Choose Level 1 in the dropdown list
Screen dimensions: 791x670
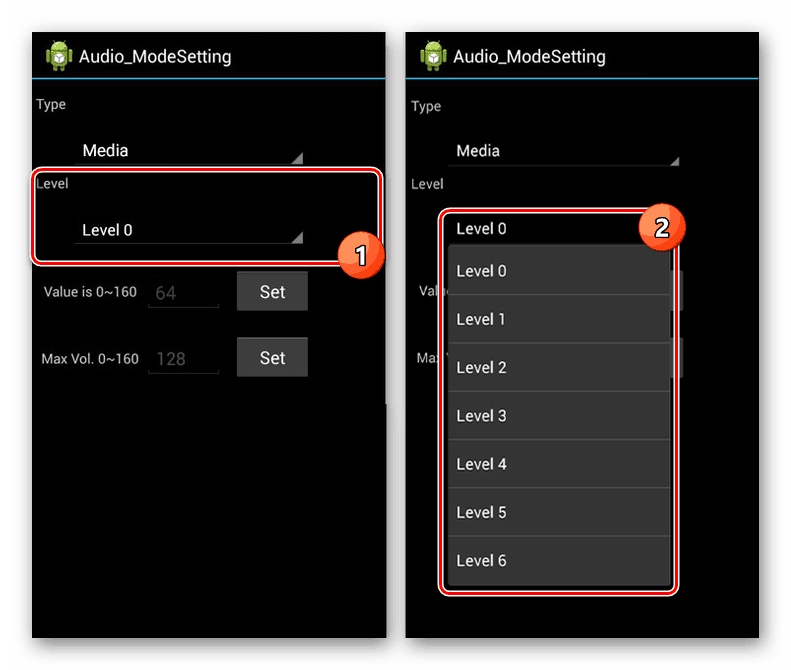coord(559,319)
